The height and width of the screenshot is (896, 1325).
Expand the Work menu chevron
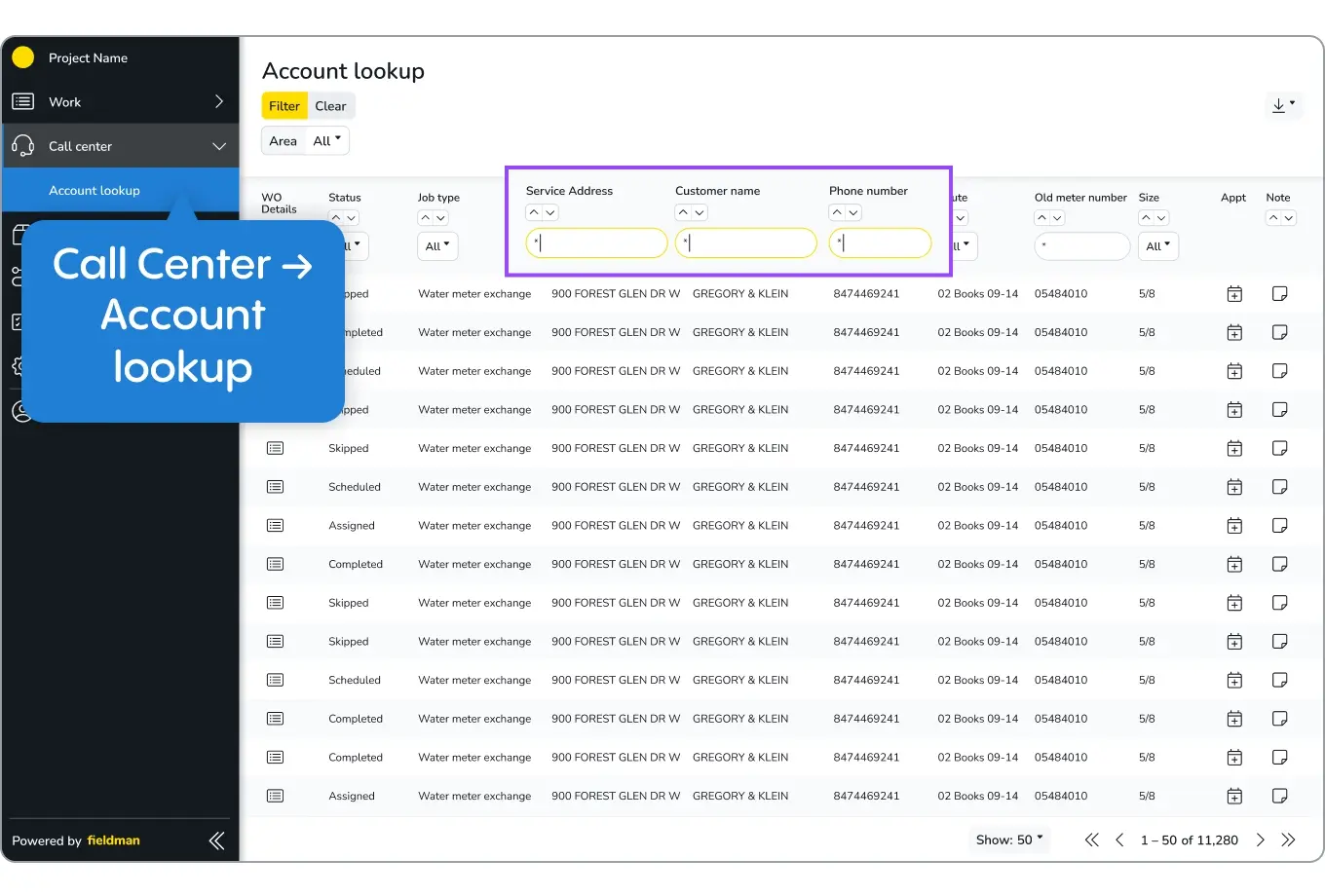pos(218,101)
